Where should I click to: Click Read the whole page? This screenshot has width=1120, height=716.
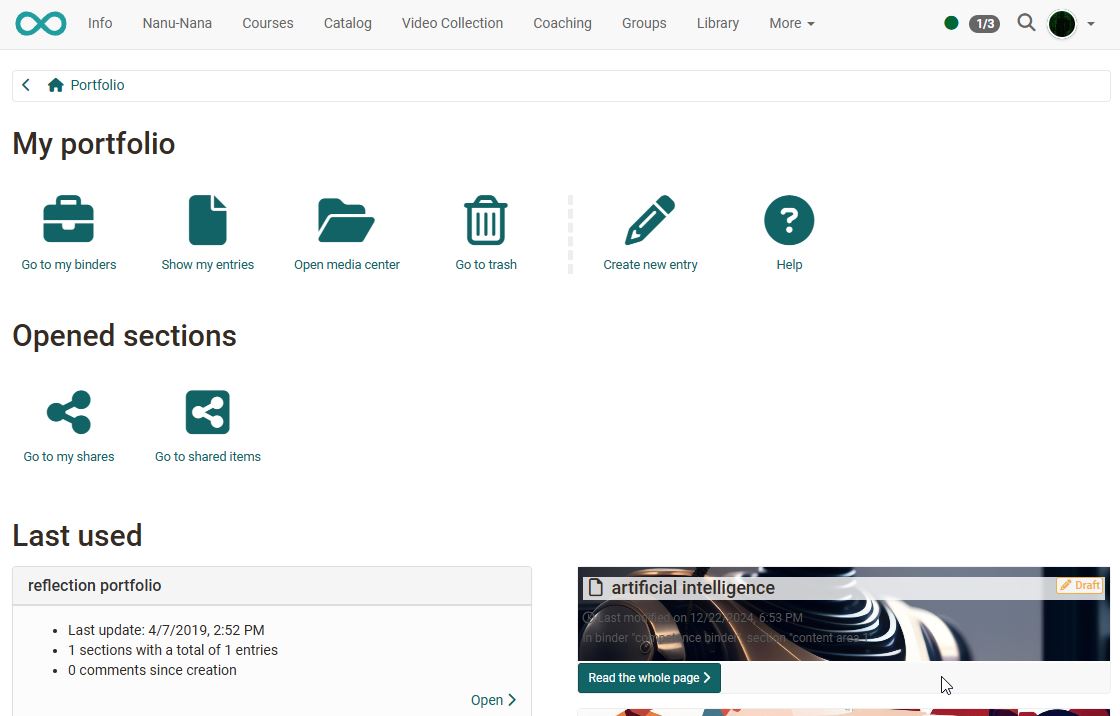[648, 678]
